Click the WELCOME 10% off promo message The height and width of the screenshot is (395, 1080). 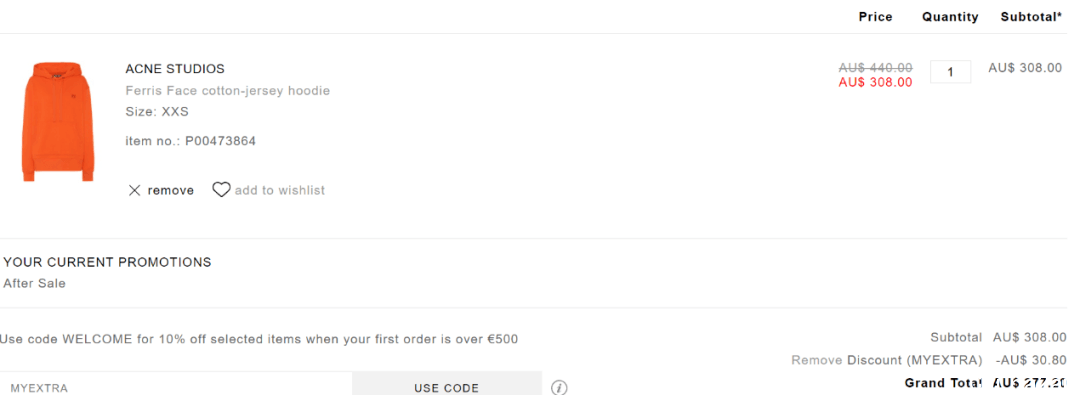[x=259, y=339]
